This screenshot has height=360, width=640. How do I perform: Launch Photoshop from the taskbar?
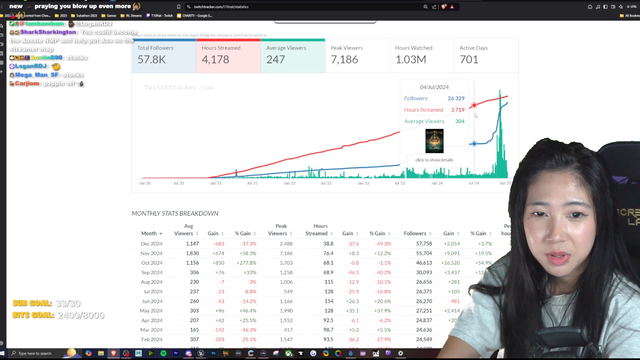213,353
